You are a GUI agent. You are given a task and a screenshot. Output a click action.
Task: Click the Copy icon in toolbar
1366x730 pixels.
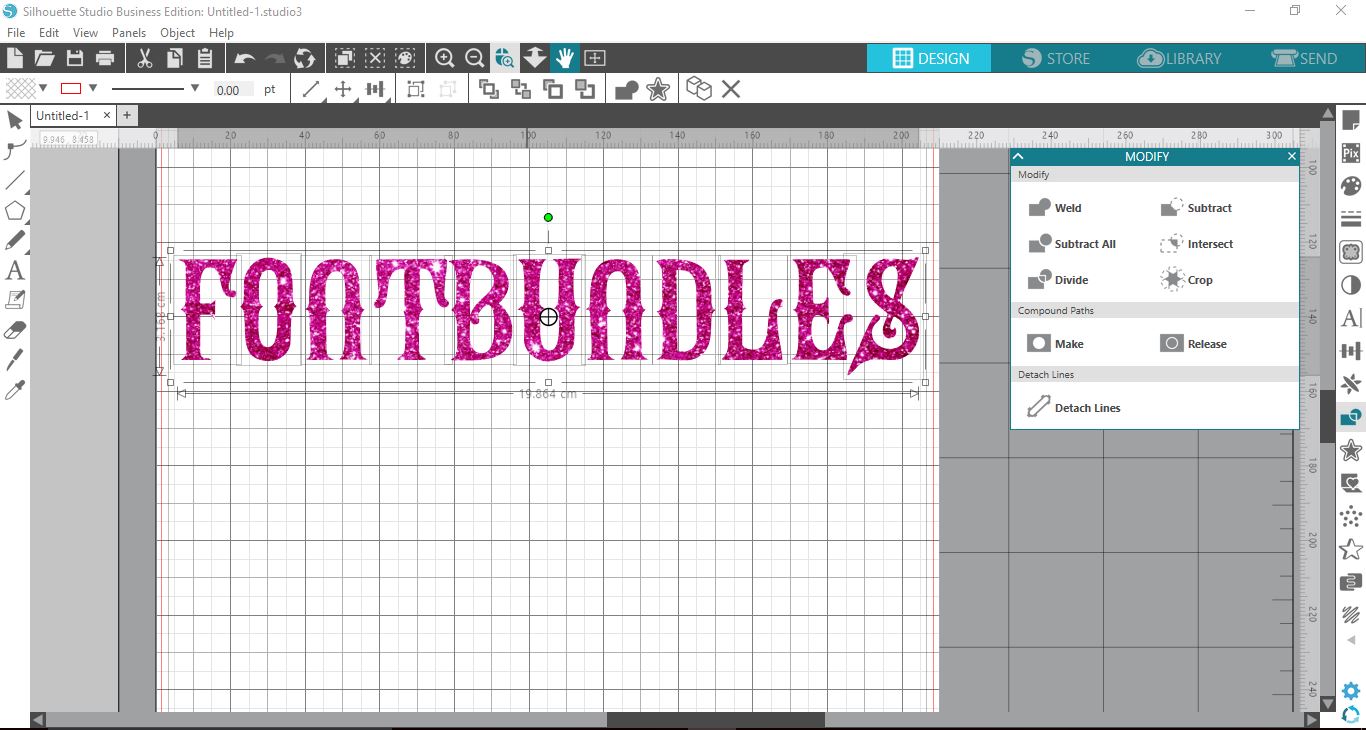tap(175, 58)
